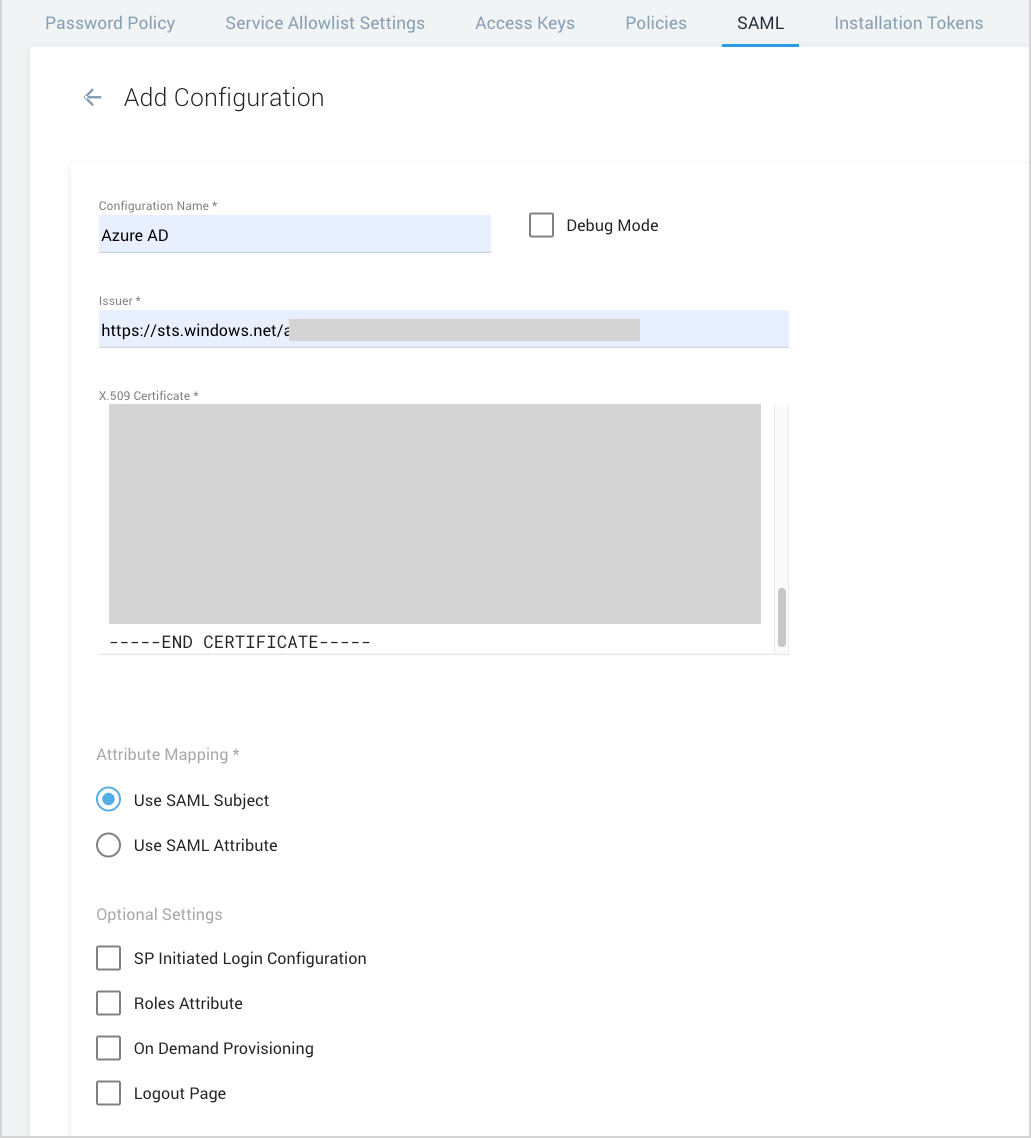Click the back arrow next to Add Configuration
This screenshot has width=1031, height=1138.
tap(92, 97)
